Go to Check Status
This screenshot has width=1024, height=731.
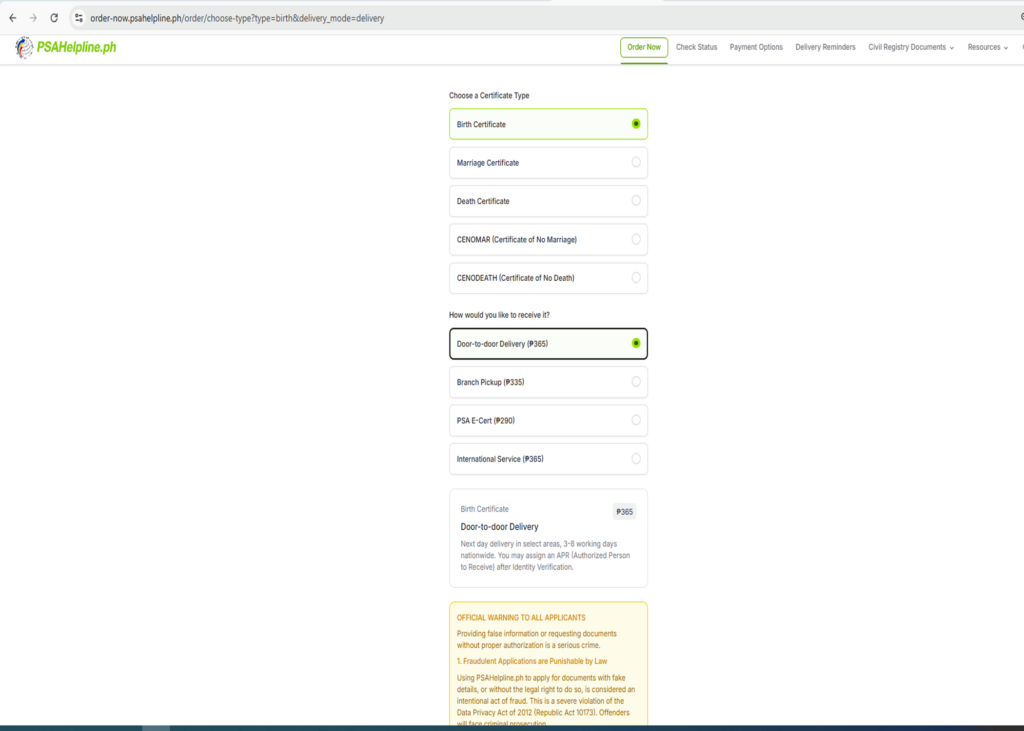click(696, 47)
